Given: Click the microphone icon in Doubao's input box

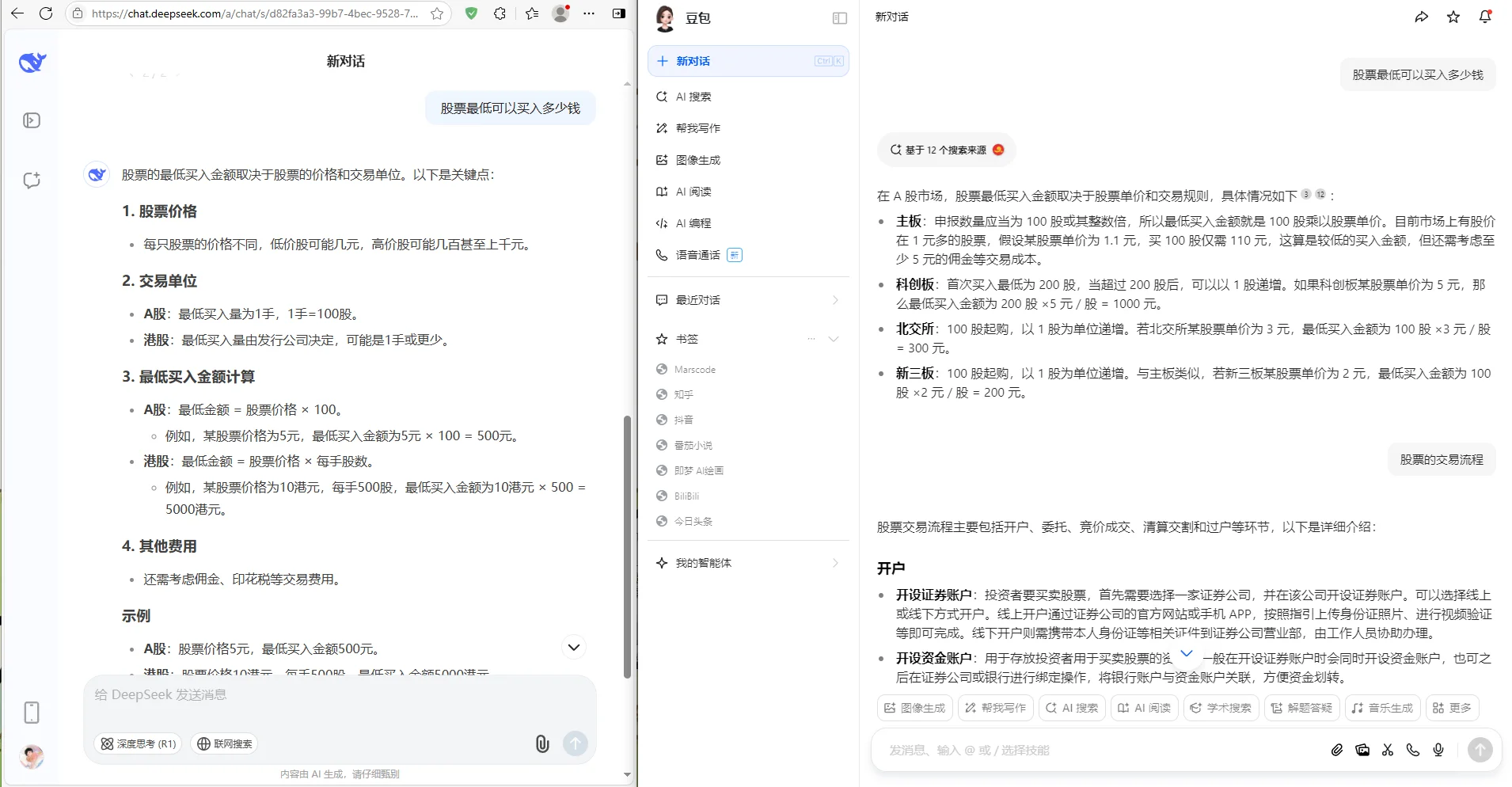Looking at the screenshot, I should click(x=1438, y=750).
